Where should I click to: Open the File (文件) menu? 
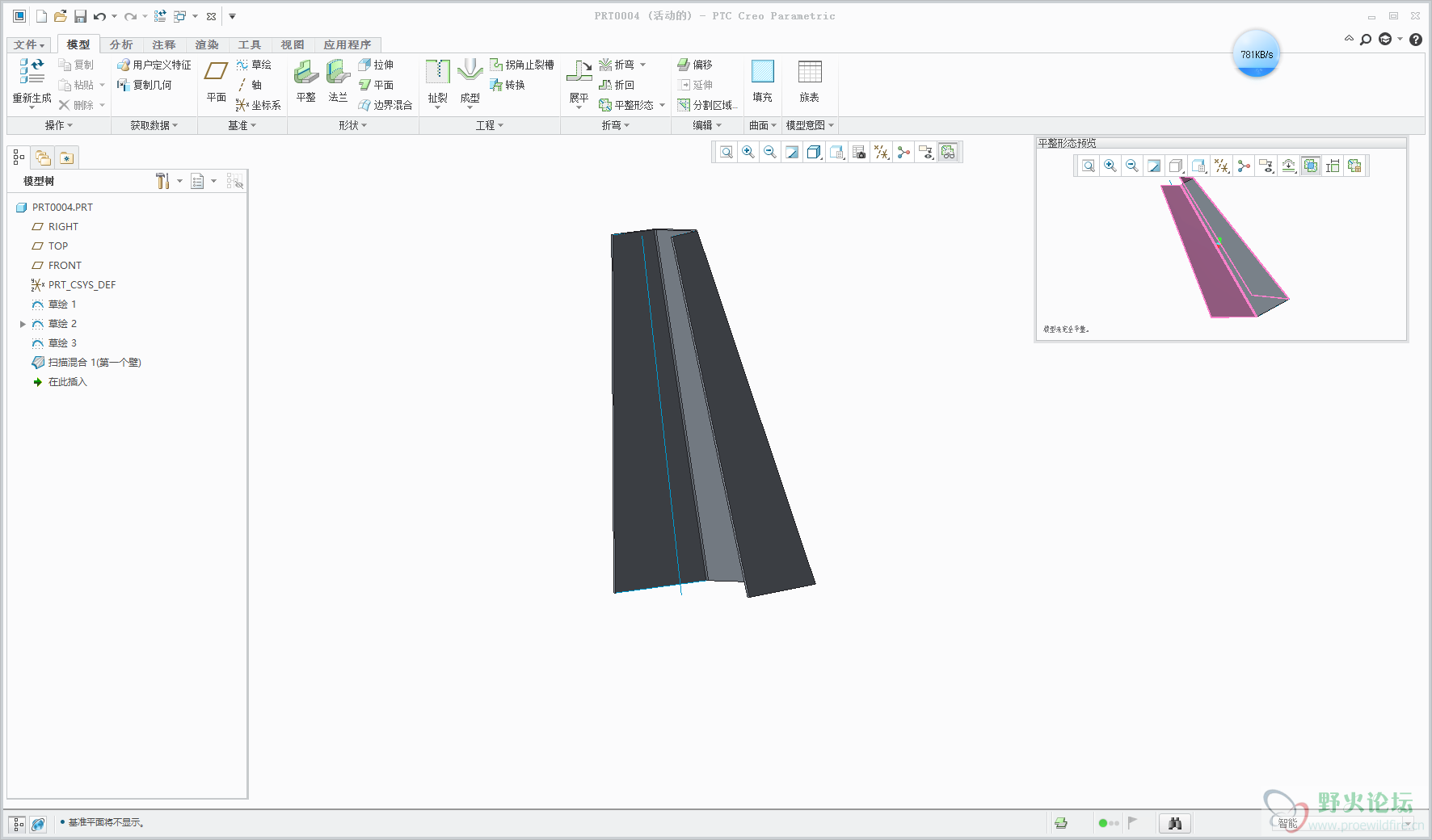[x=29, y=44]
